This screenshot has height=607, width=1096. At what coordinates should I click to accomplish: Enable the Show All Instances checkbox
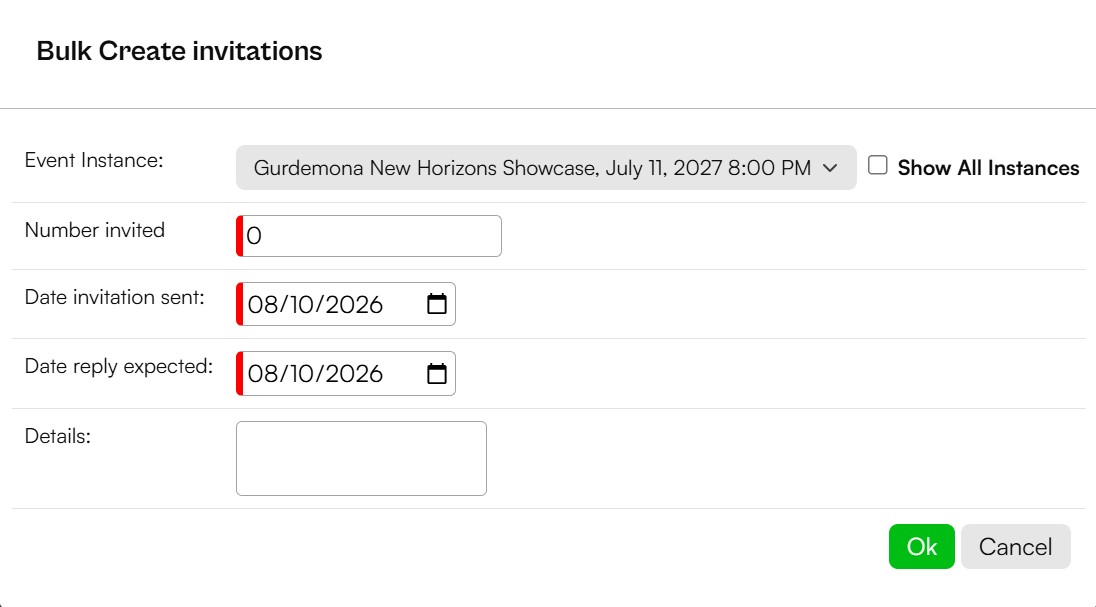[x=878, y=165]
